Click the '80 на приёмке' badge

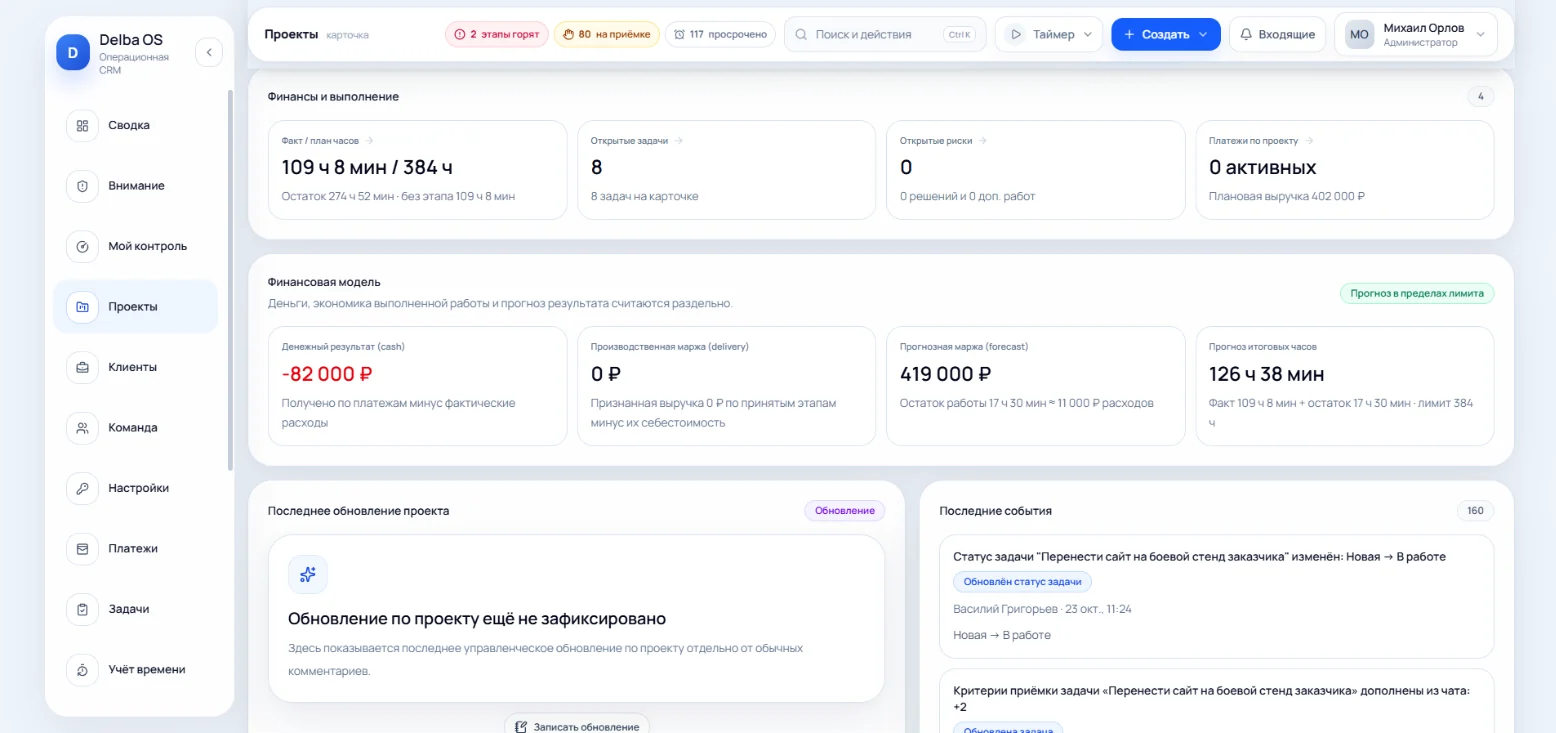point(606,34)
